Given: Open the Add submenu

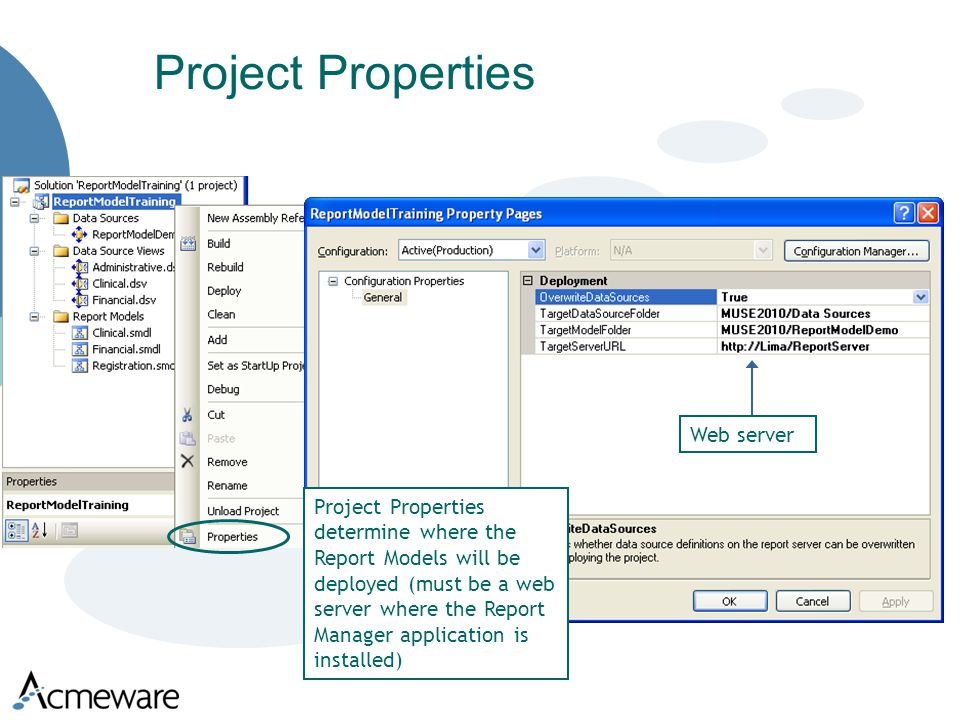Looking at the screenshot, I should 217,340.
